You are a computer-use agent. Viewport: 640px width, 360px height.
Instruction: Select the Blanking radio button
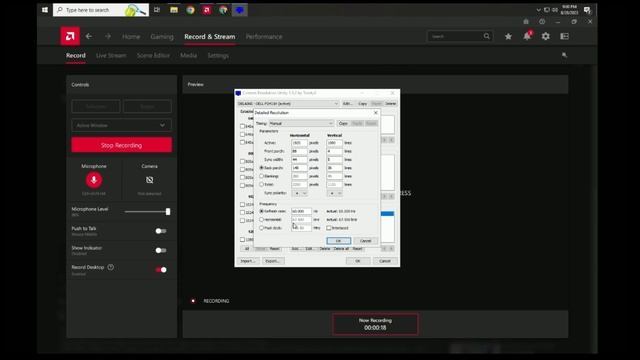click(262, 176)
